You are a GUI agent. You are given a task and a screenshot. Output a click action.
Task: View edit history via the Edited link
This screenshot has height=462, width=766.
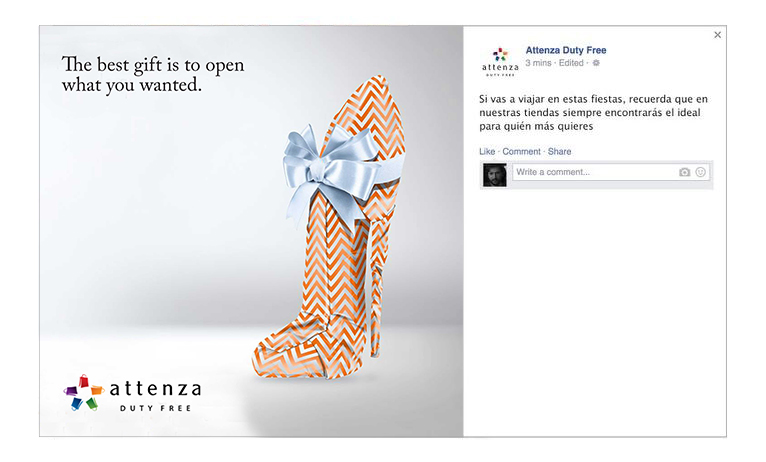[x=571, y=63]
